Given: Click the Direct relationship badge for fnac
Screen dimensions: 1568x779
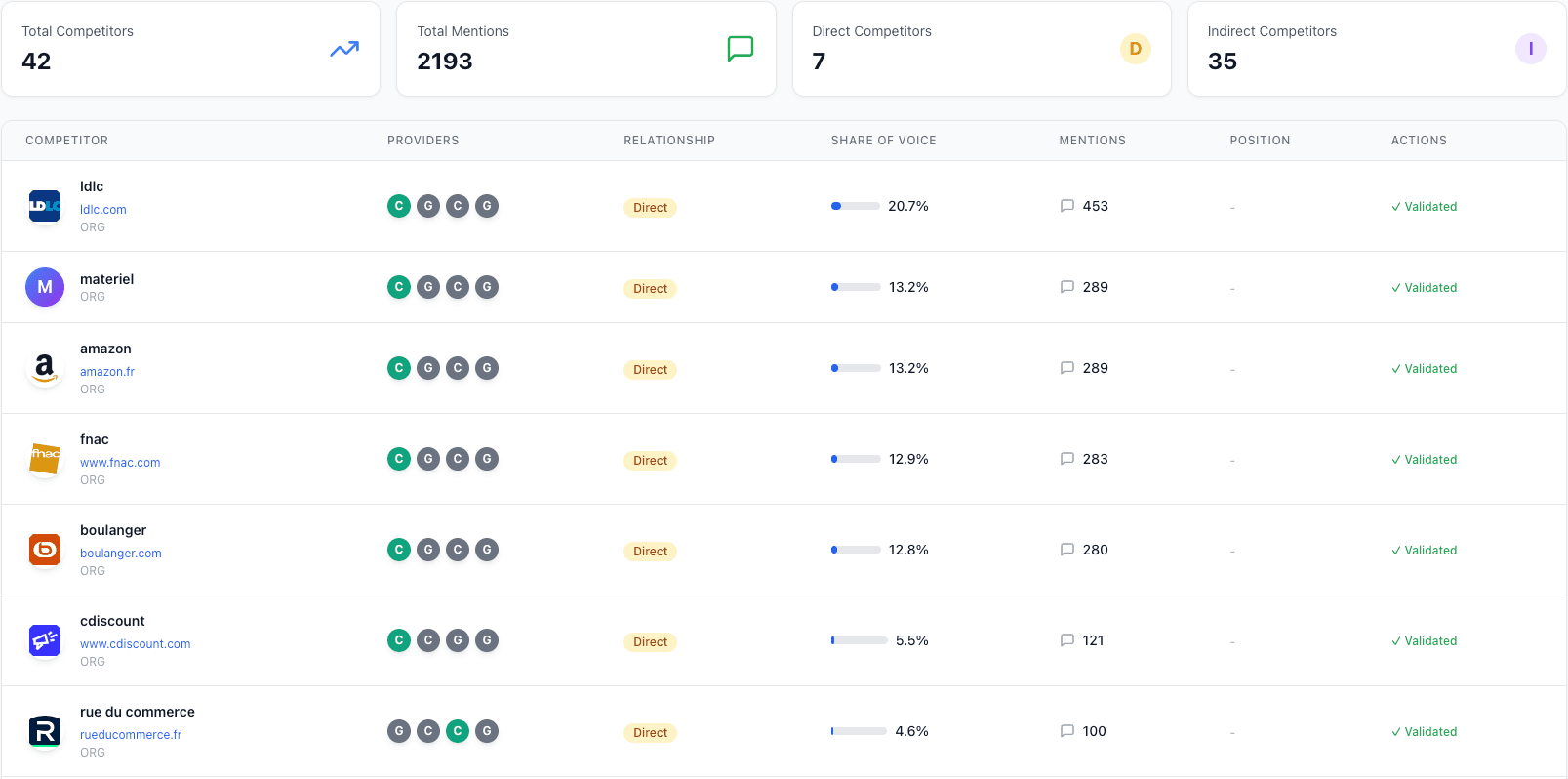Looking at the screenshot, I should pos(650,461).
